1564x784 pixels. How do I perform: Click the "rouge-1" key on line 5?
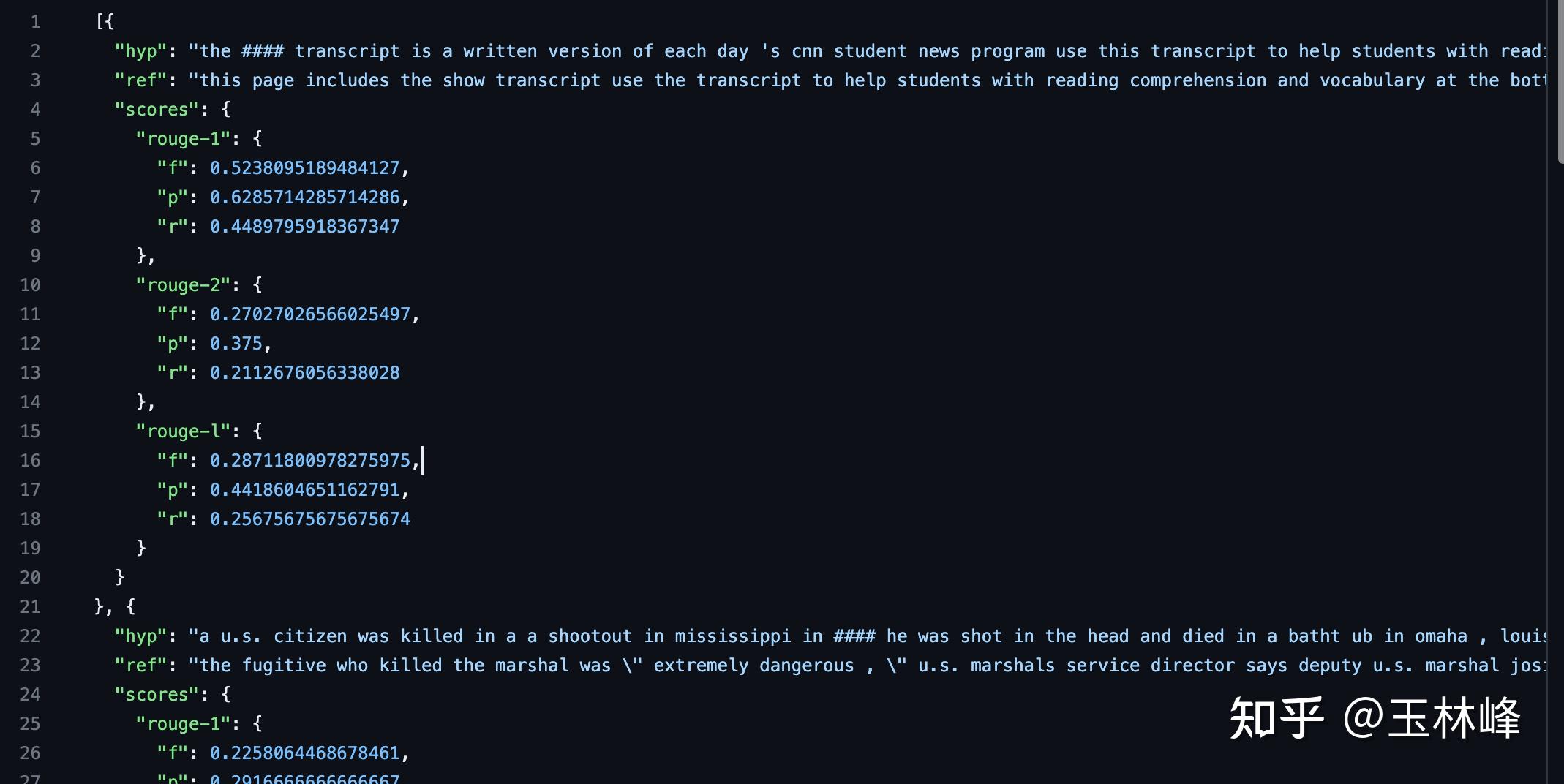click(x=183, y=139)
